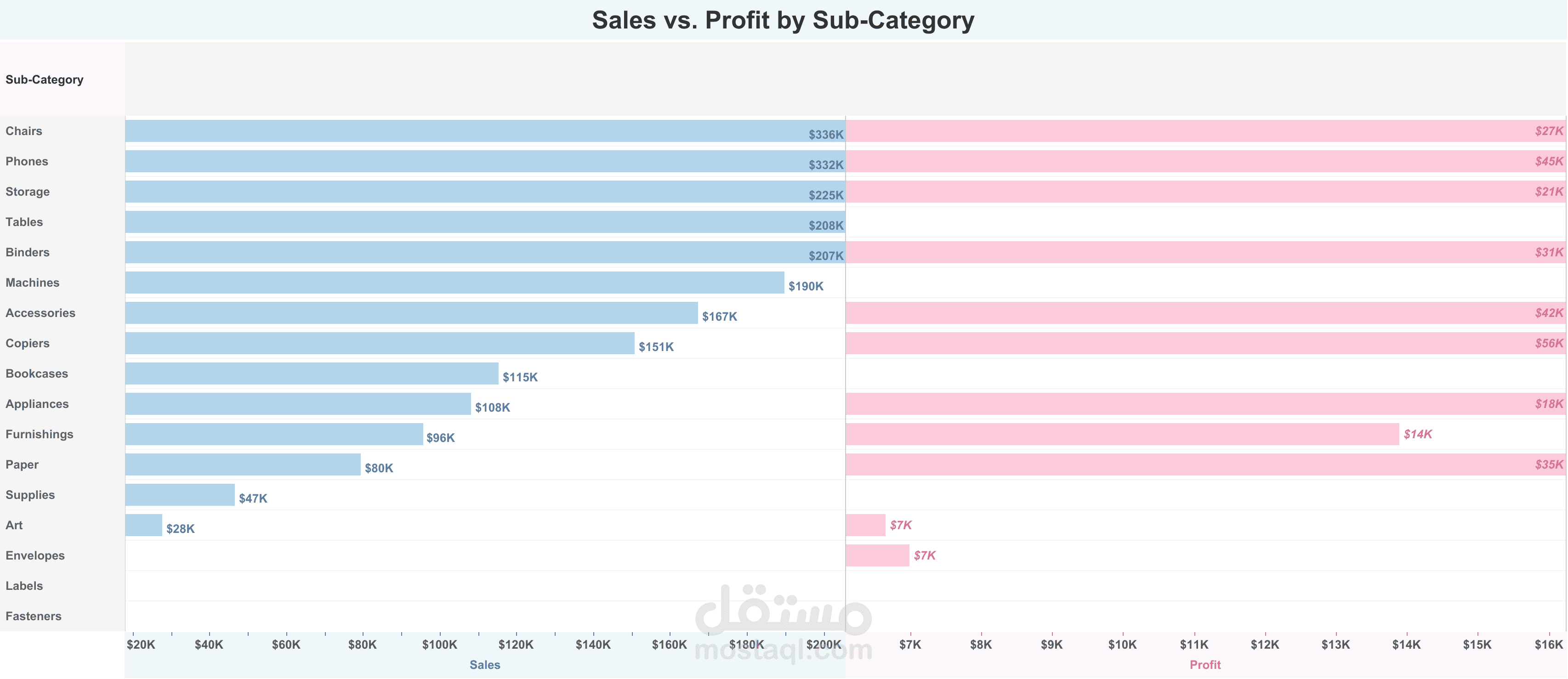Image resolution: width=1568 pixels, height=679 pixels.
Task: Click the Envelopes profit bar
Action: (x=877, y=555)
